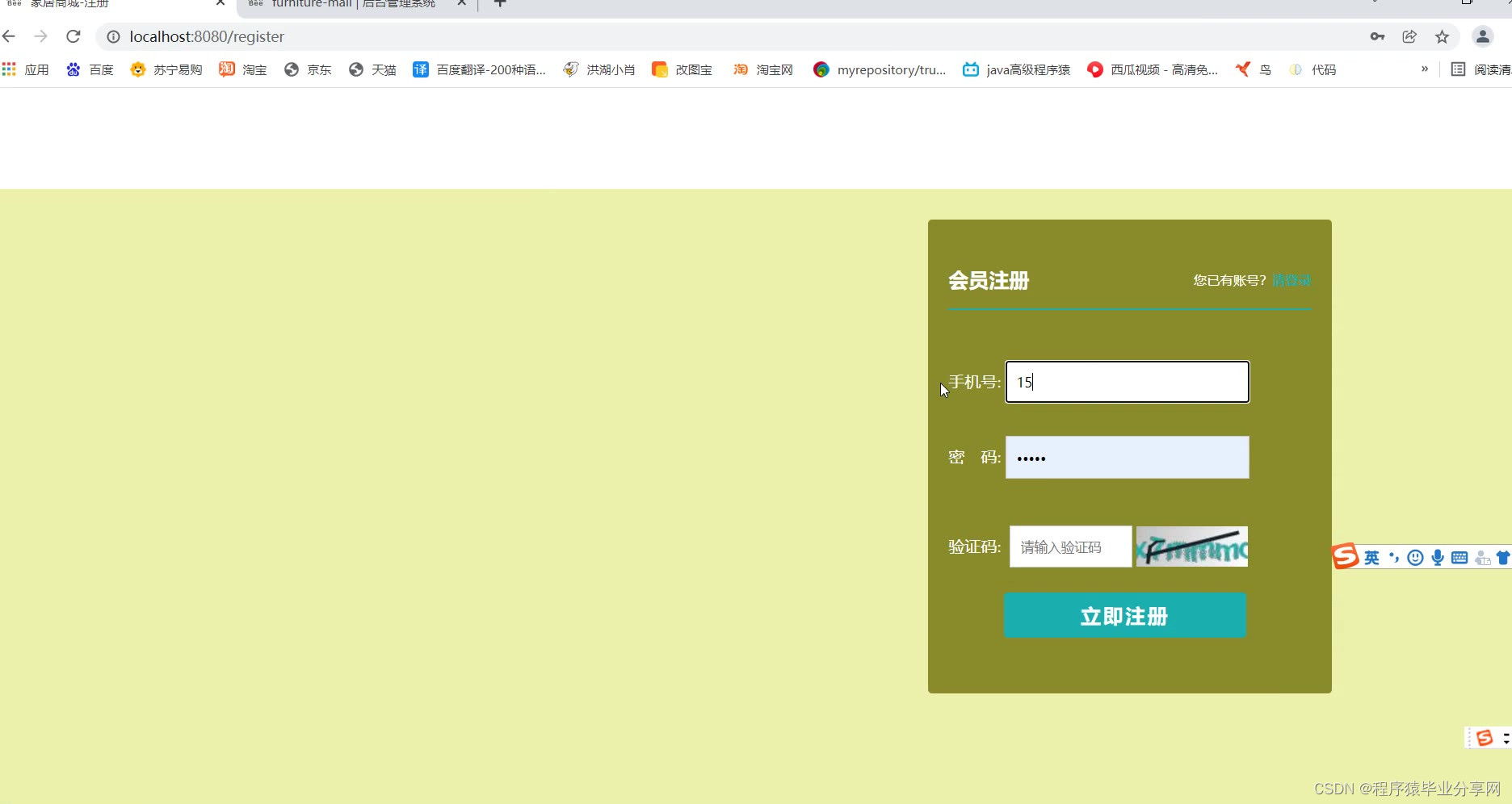Open Sogou skin shirt icon
Image resolution: width=1512 pixels, height=804 pixels.
click(1503, 558)
